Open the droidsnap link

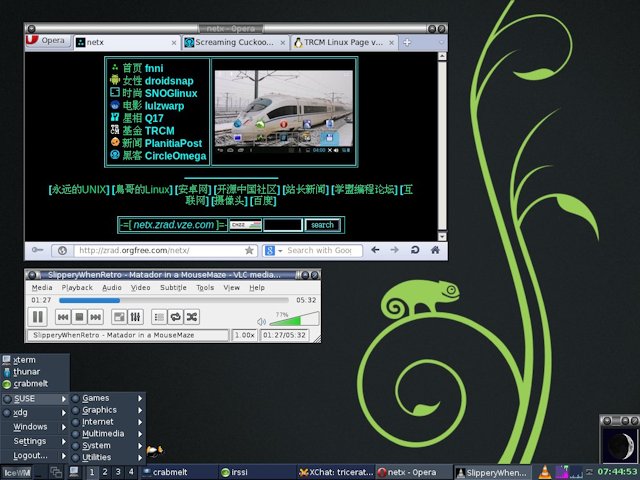[x=169, y=81]
